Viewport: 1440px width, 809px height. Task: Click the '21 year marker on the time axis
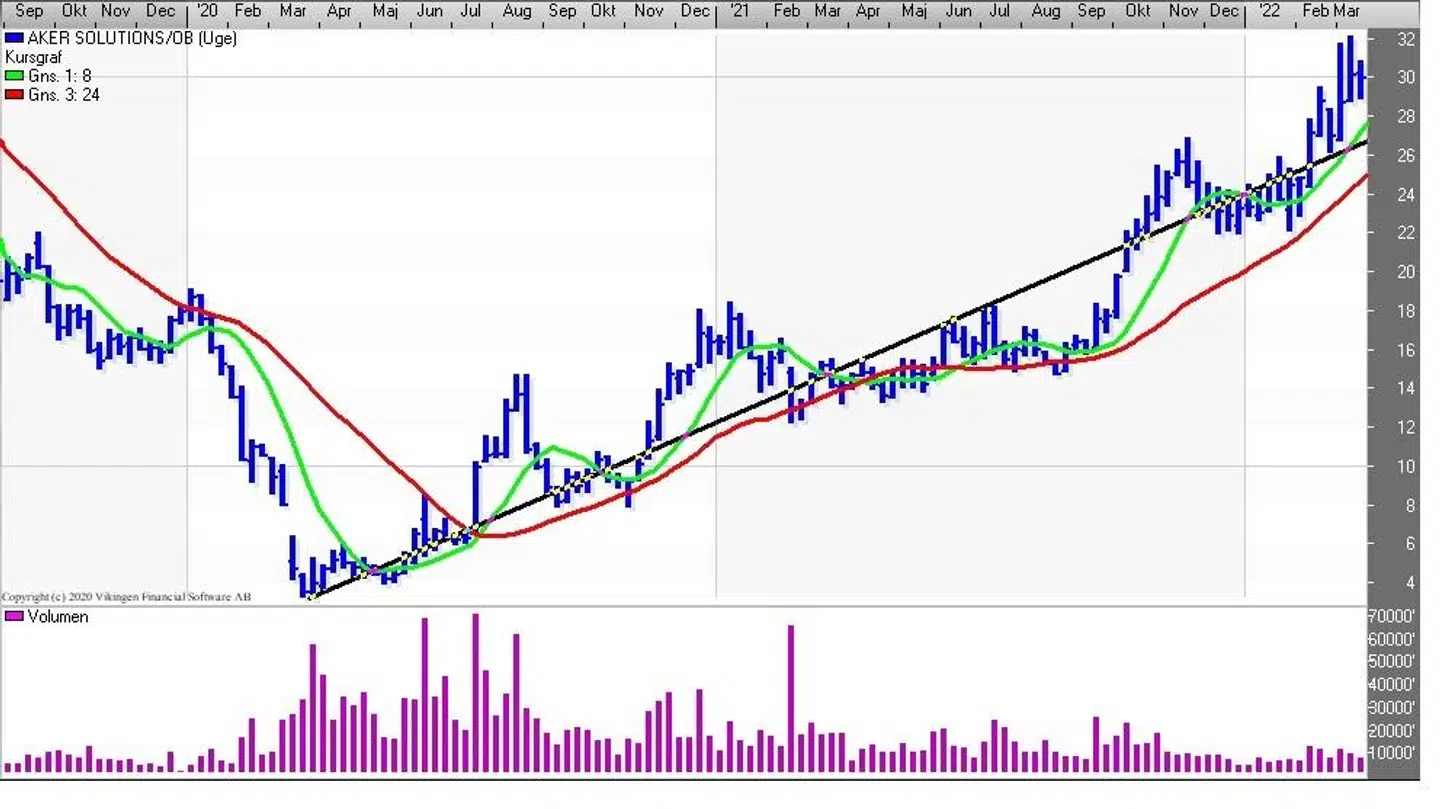point(738,11)
